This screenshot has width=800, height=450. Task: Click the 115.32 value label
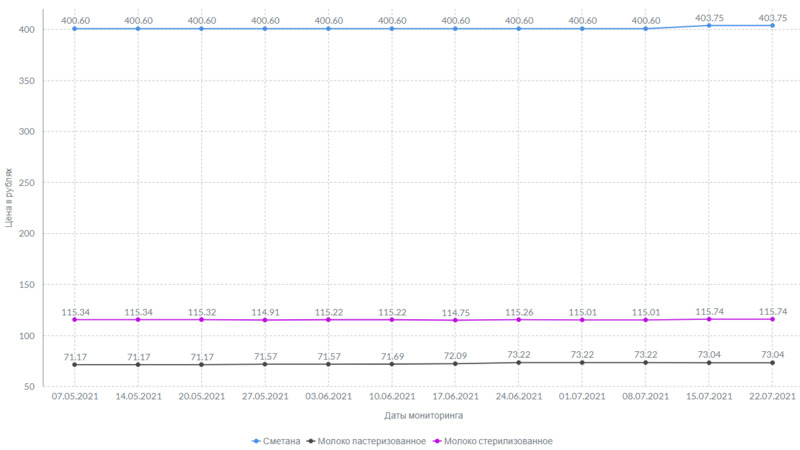(201, 312)
